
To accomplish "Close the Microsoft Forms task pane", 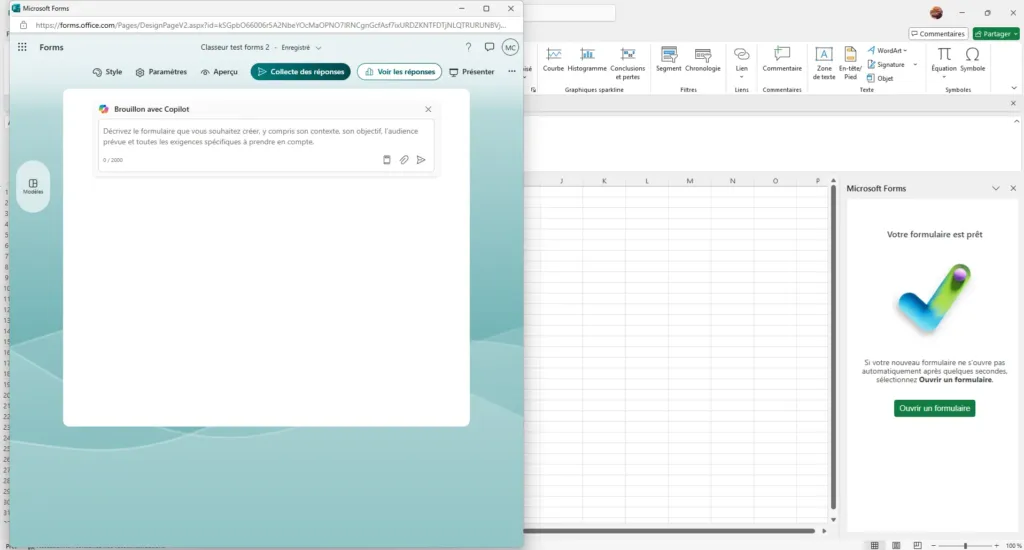I will 1013,188.
